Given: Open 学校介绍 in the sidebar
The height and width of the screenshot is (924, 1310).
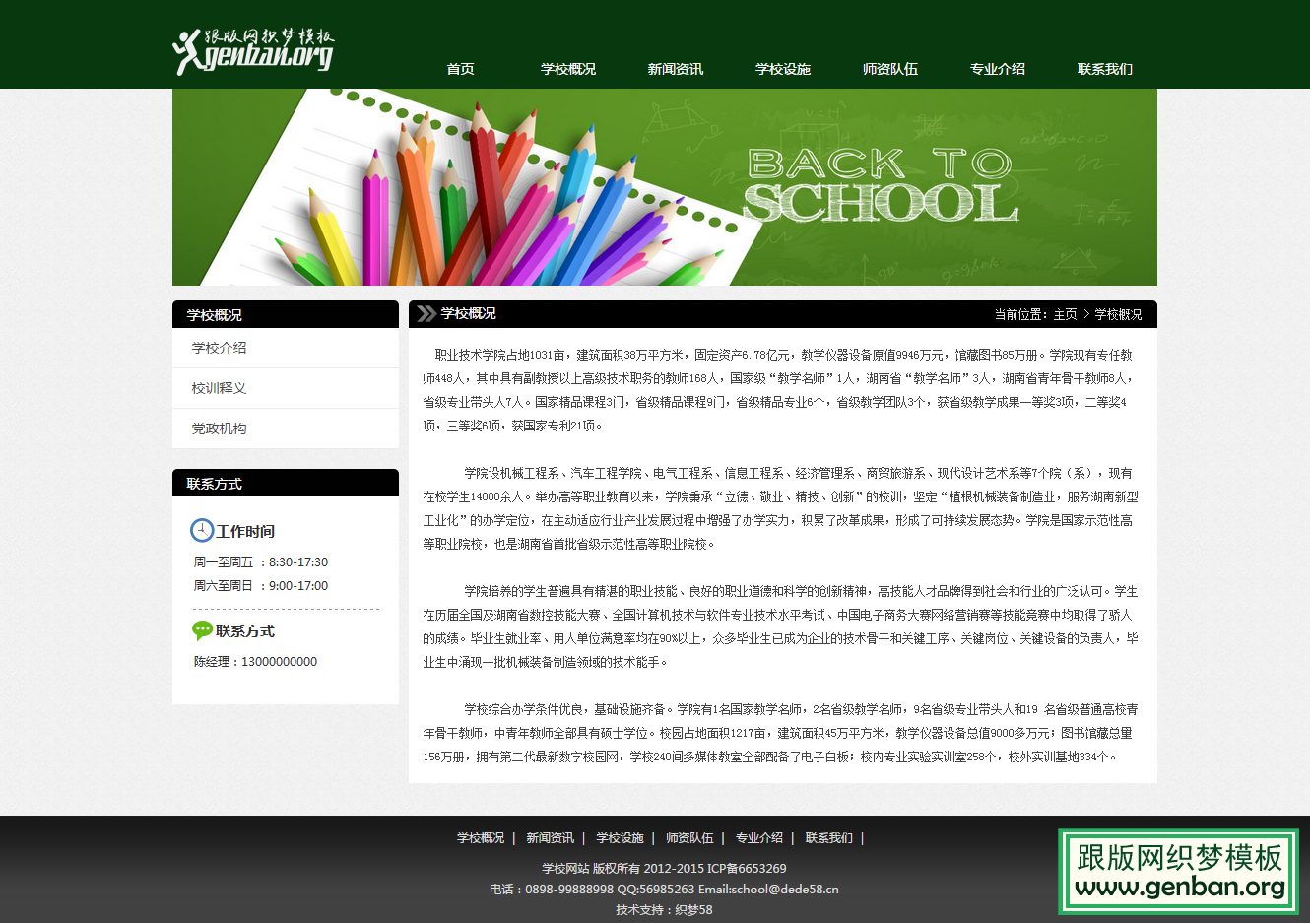Looking at the screenshot, I should (x=220, y=348).
